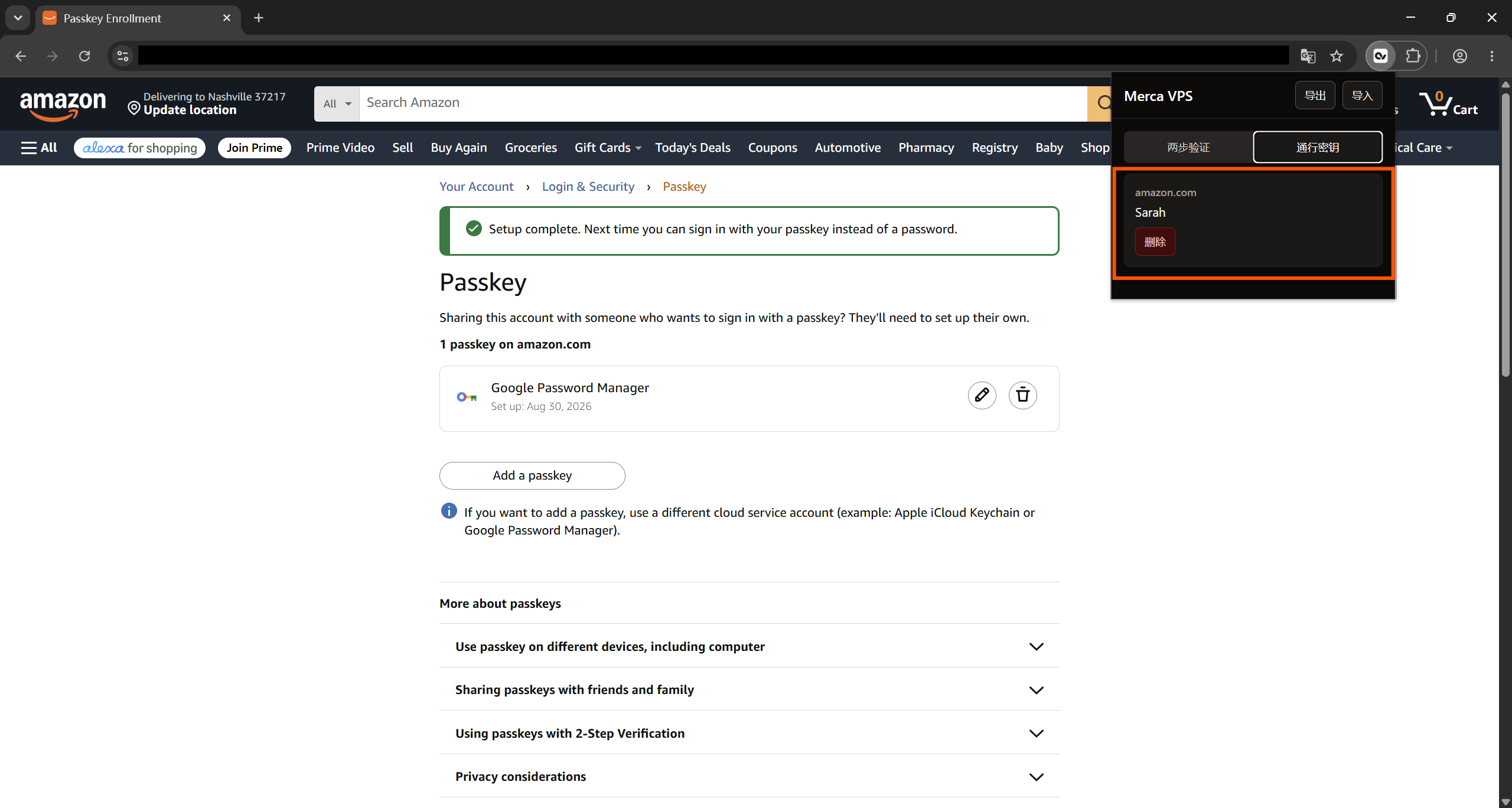Open Chrome three-dot menu

(x=1492, y=56)
